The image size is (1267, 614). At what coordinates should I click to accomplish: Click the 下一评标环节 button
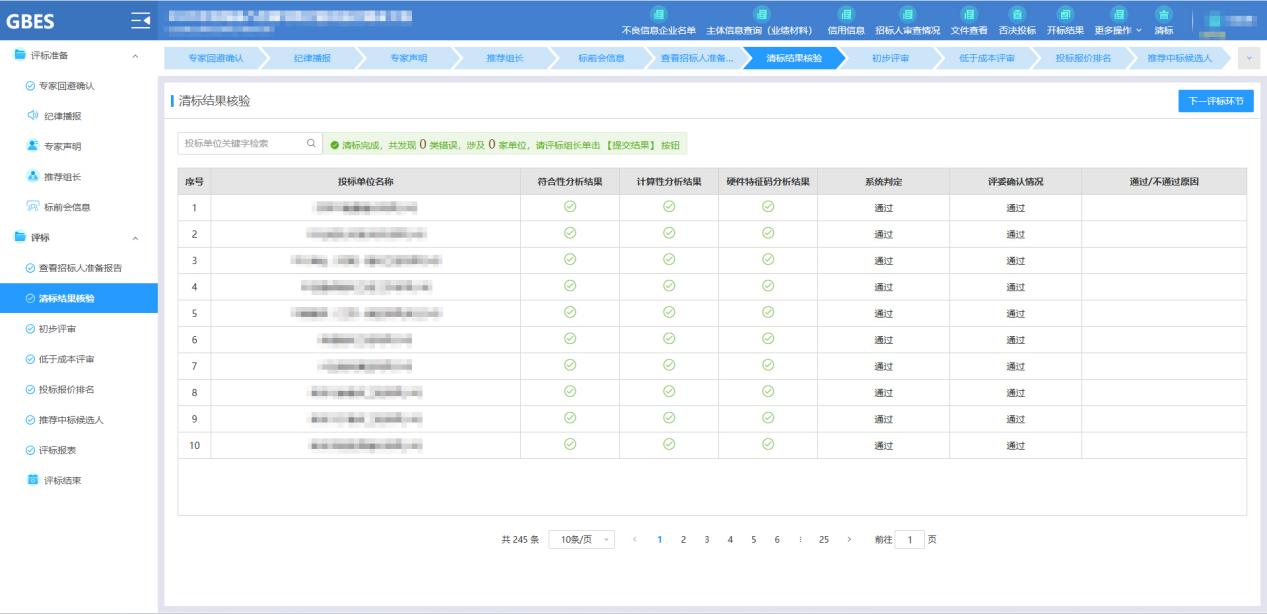1216,102
